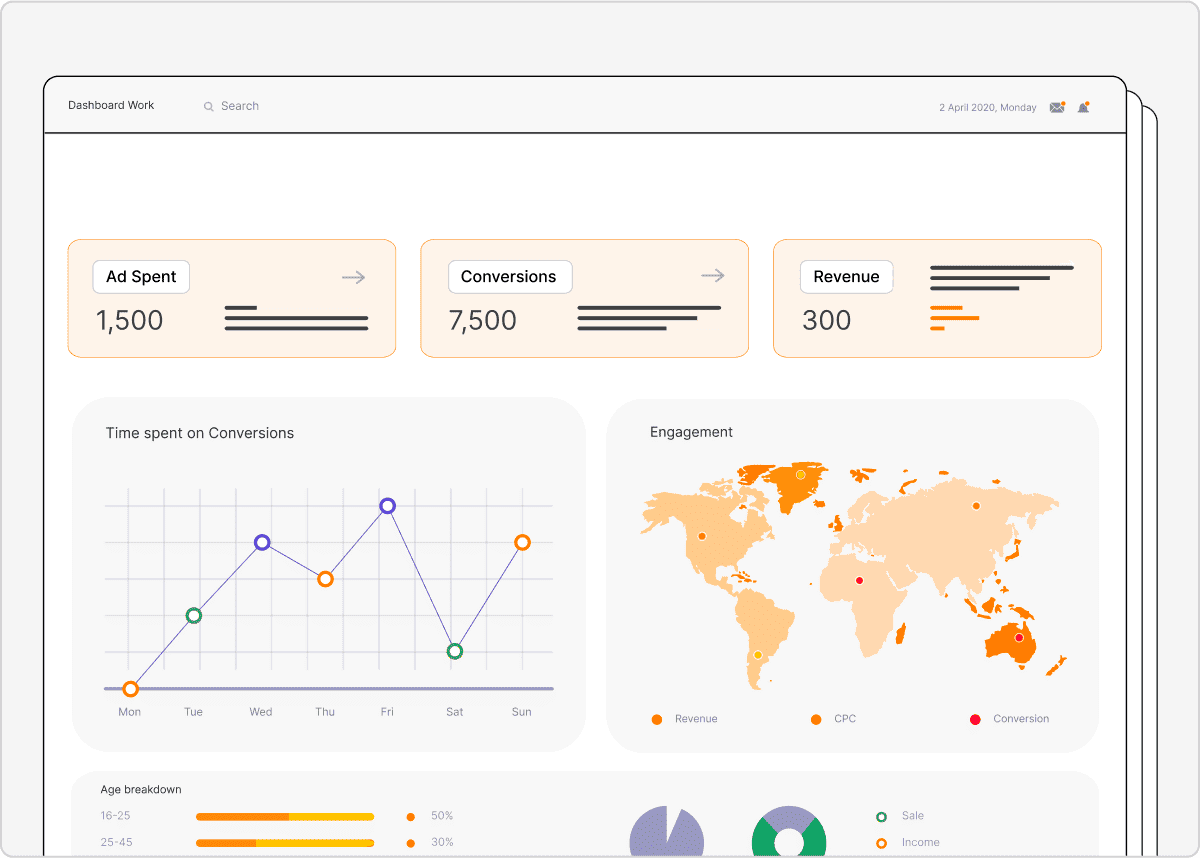Image resolution: width=1200 pixels, height=858 pixels.
Task: Select the CPC legend dot under the map
Action: pos(816,719)
